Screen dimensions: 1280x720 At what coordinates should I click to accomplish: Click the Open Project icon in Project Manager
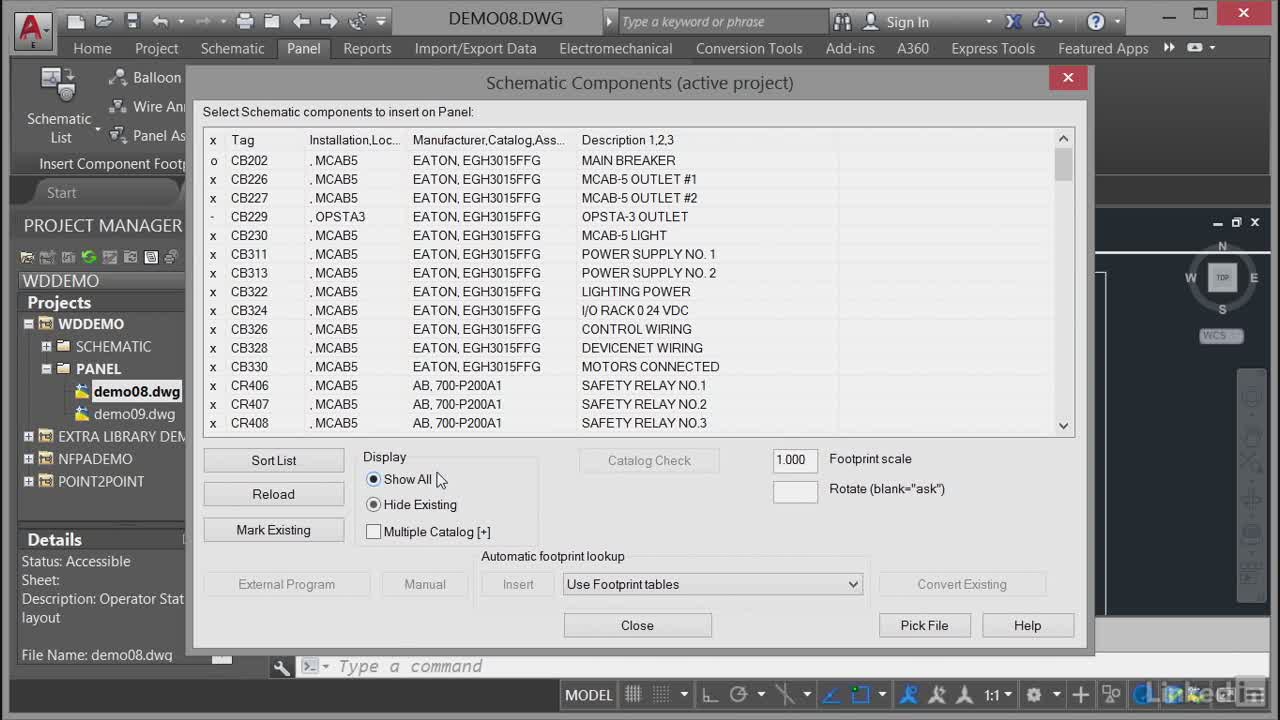click(27, 257)
